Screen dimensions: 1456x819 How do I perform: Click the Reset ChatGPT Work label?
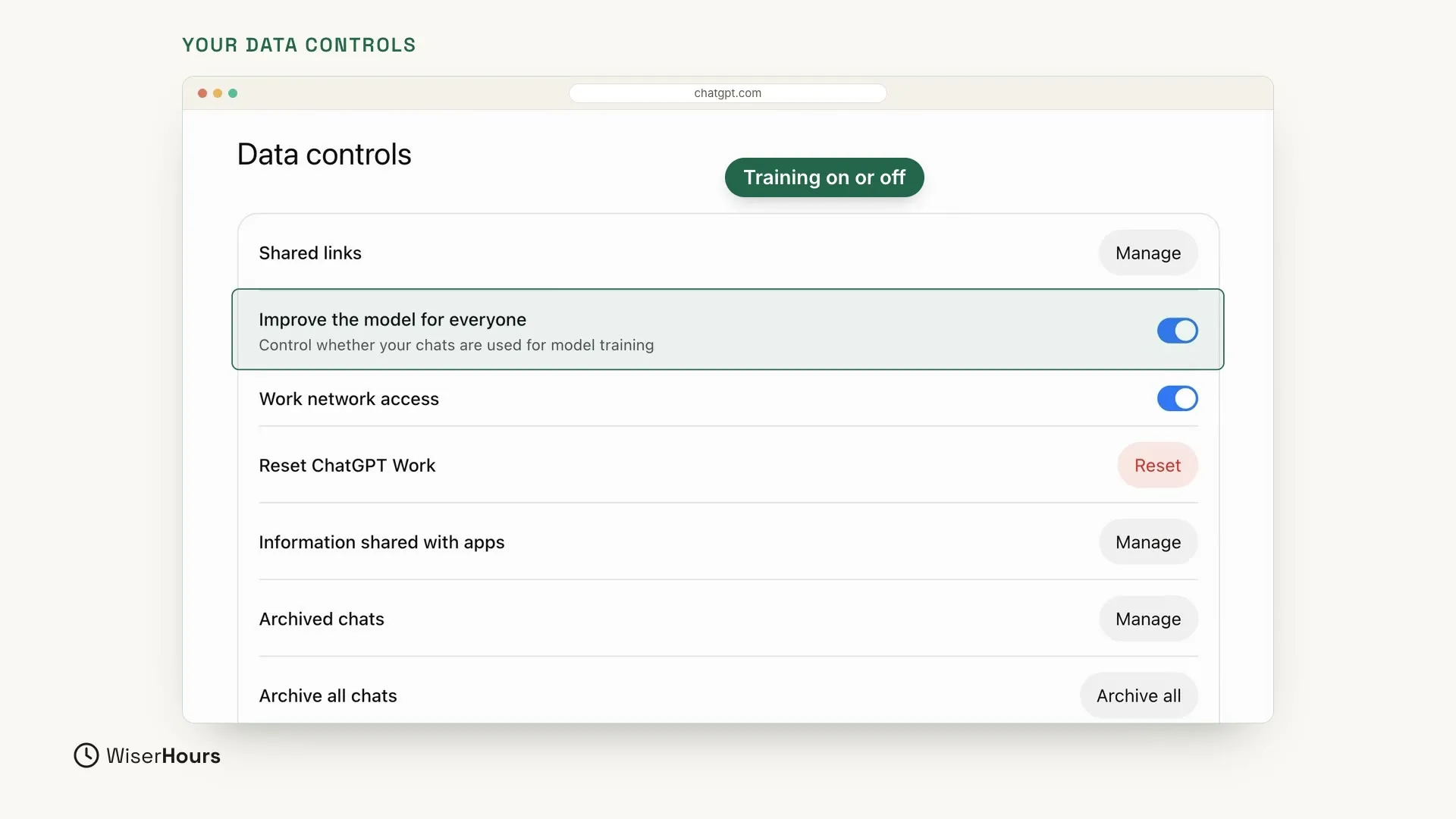pyautogui.click(x=347, y=466)
